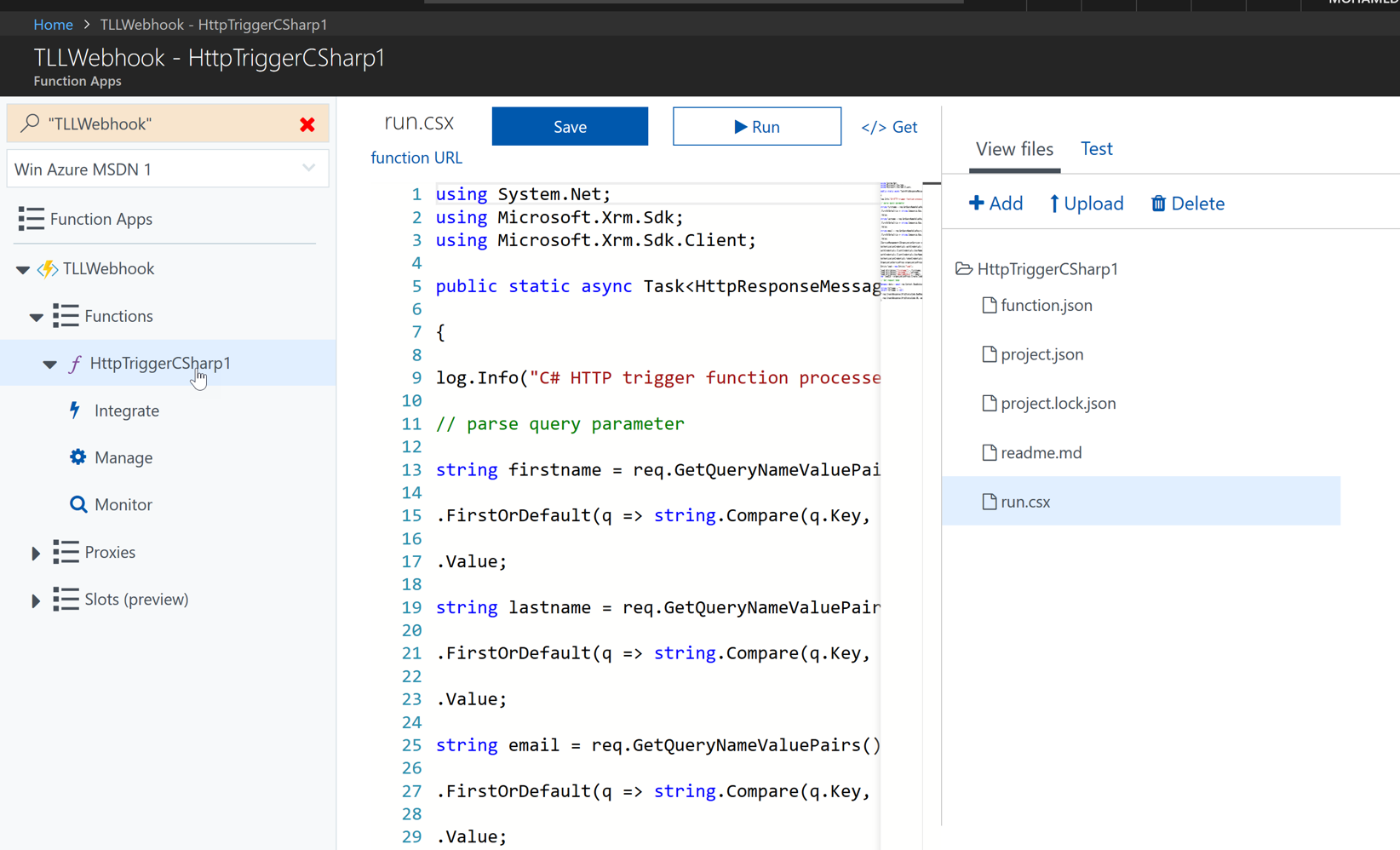
Task: Click the Manage gear icon
Action: click(x=77, y=457)
